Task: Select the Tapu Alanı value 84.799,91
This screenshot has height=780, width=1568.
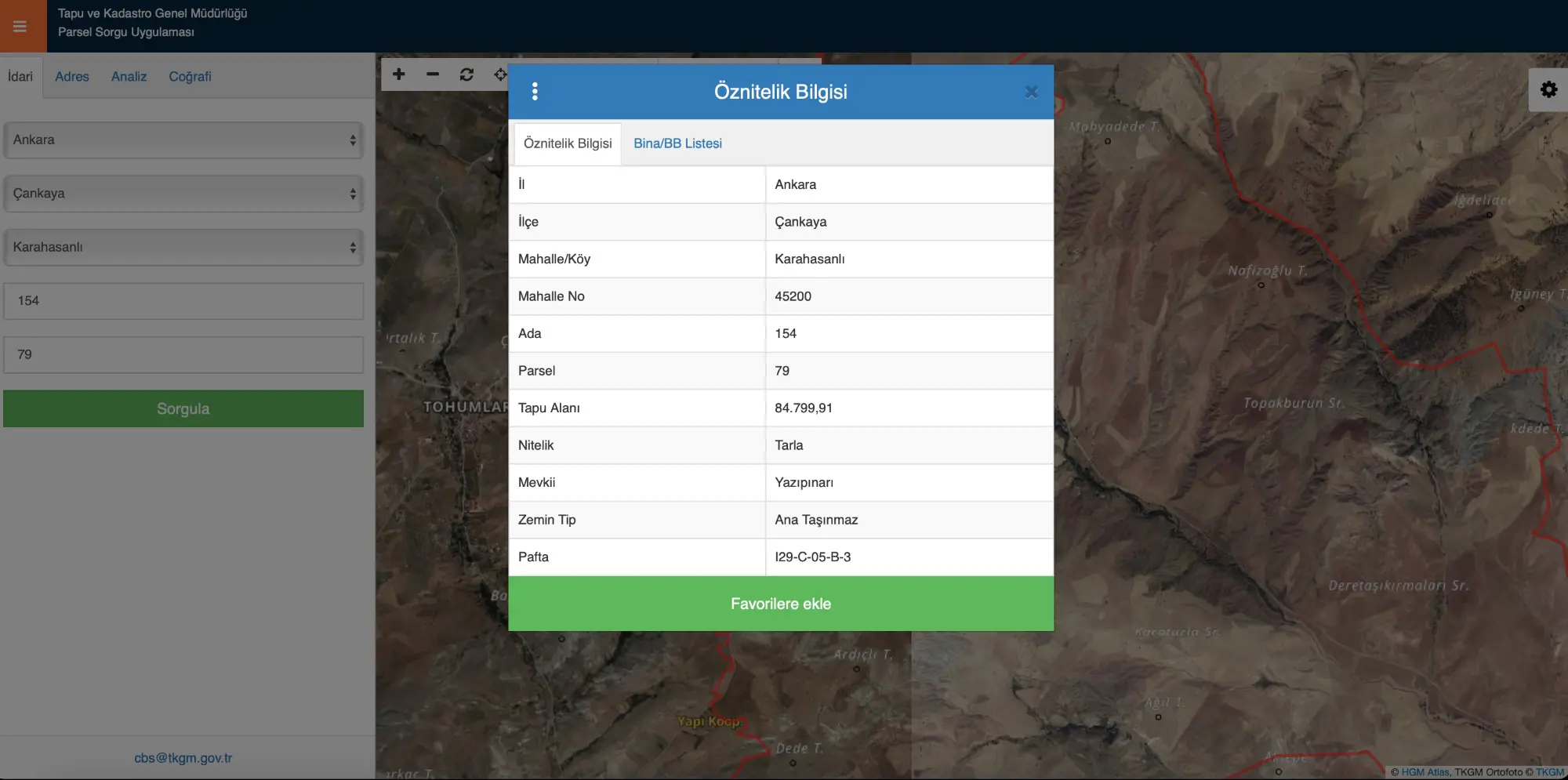Action: coord(804,408)
